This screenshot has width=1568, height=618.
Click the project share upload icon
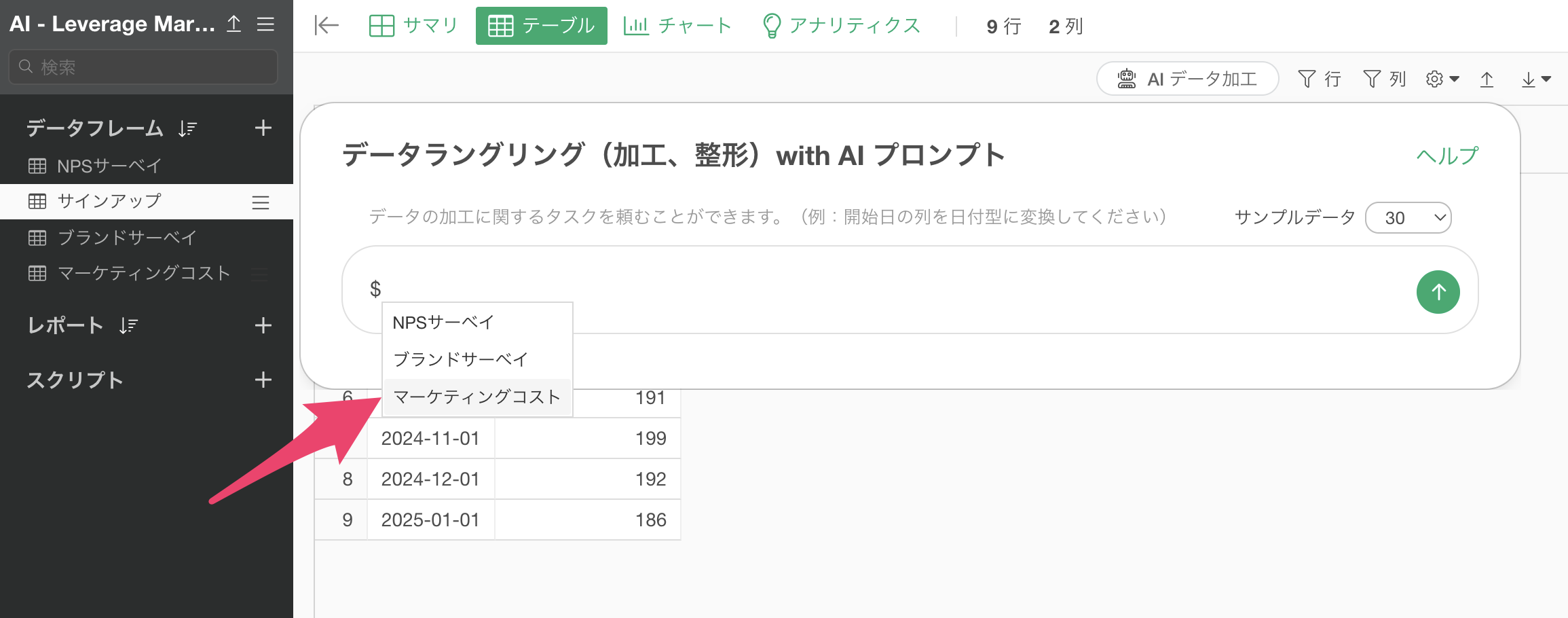pos(234,24)
